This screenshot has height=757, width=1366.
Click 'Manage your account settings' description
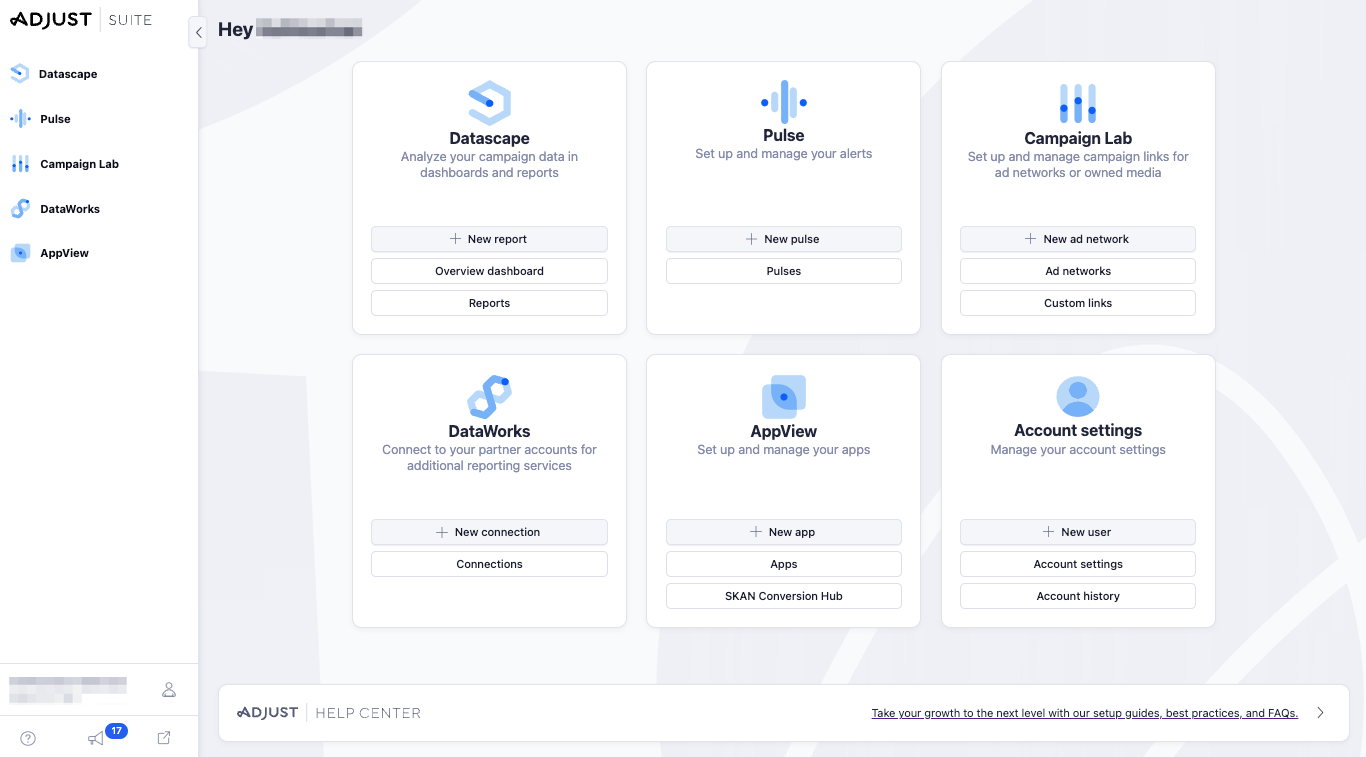[x=1078, y=450]
